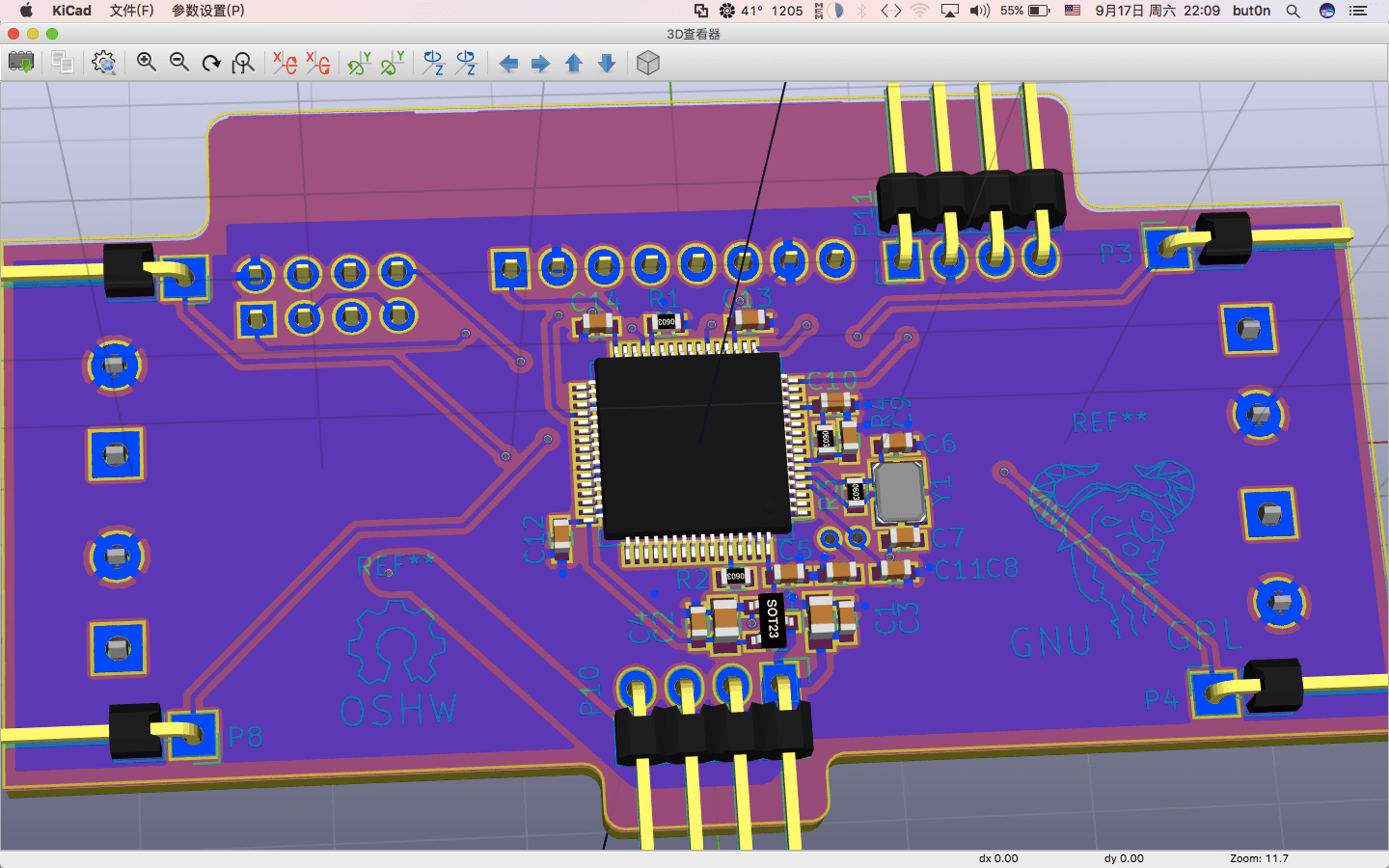The width and height of the screenshot is (1389, 868).
Task: Rotate X clockwise
Action: tap(285, 63)
